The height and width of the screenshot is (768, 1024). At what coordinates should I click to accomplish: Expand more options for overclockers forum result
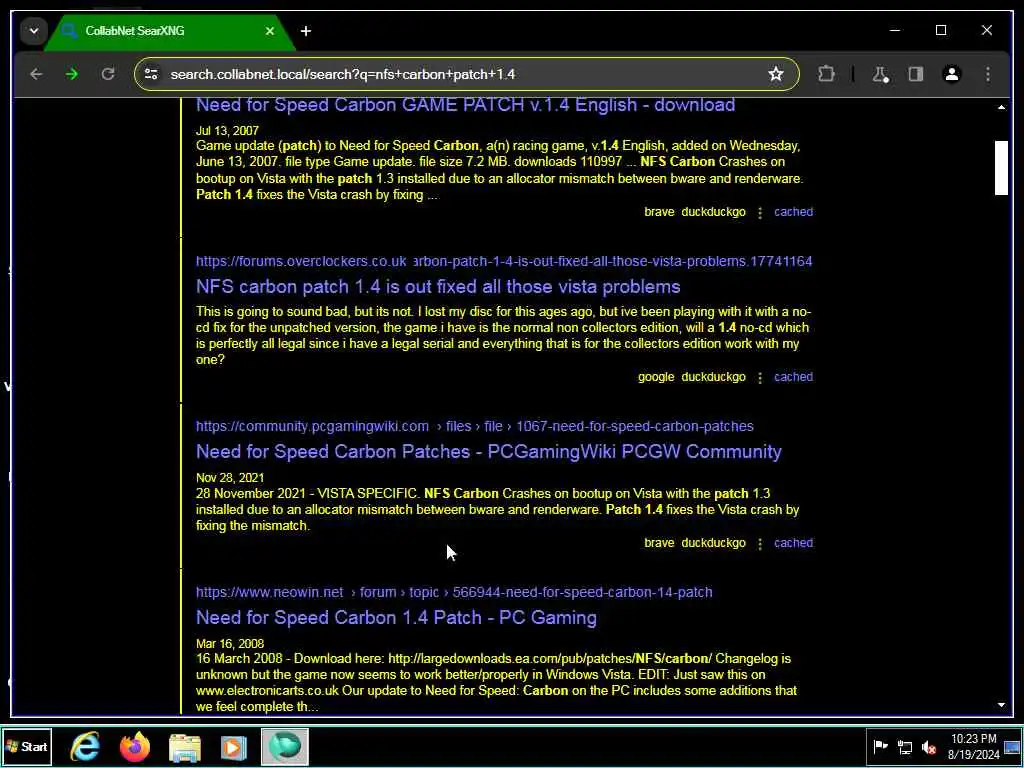point(760,378)
